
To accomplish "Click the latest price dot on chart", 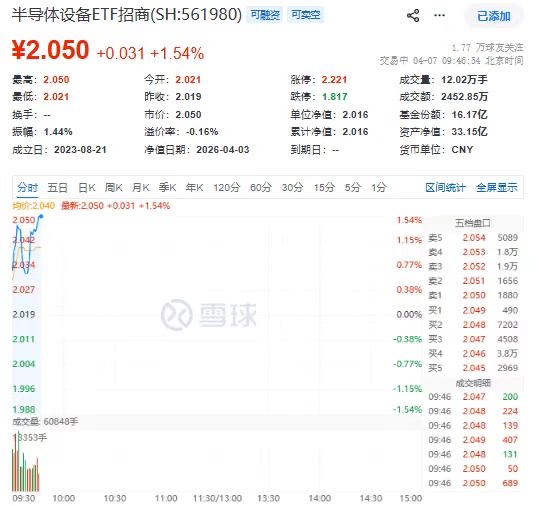I will tap(41, 216).
